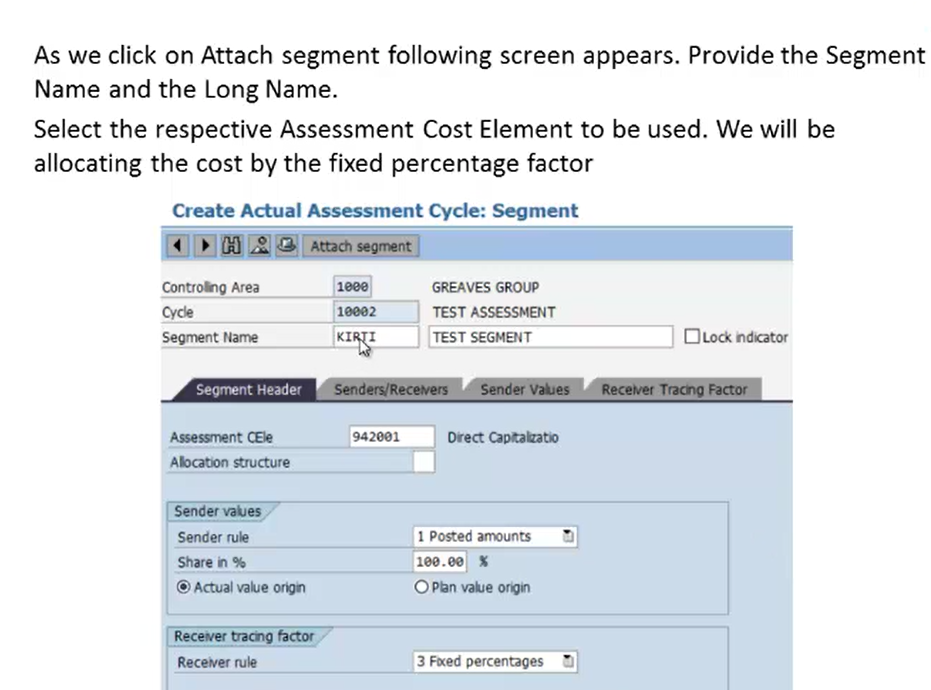
Task: Open Receiver Tracing Factor tab
Action: 674,390
